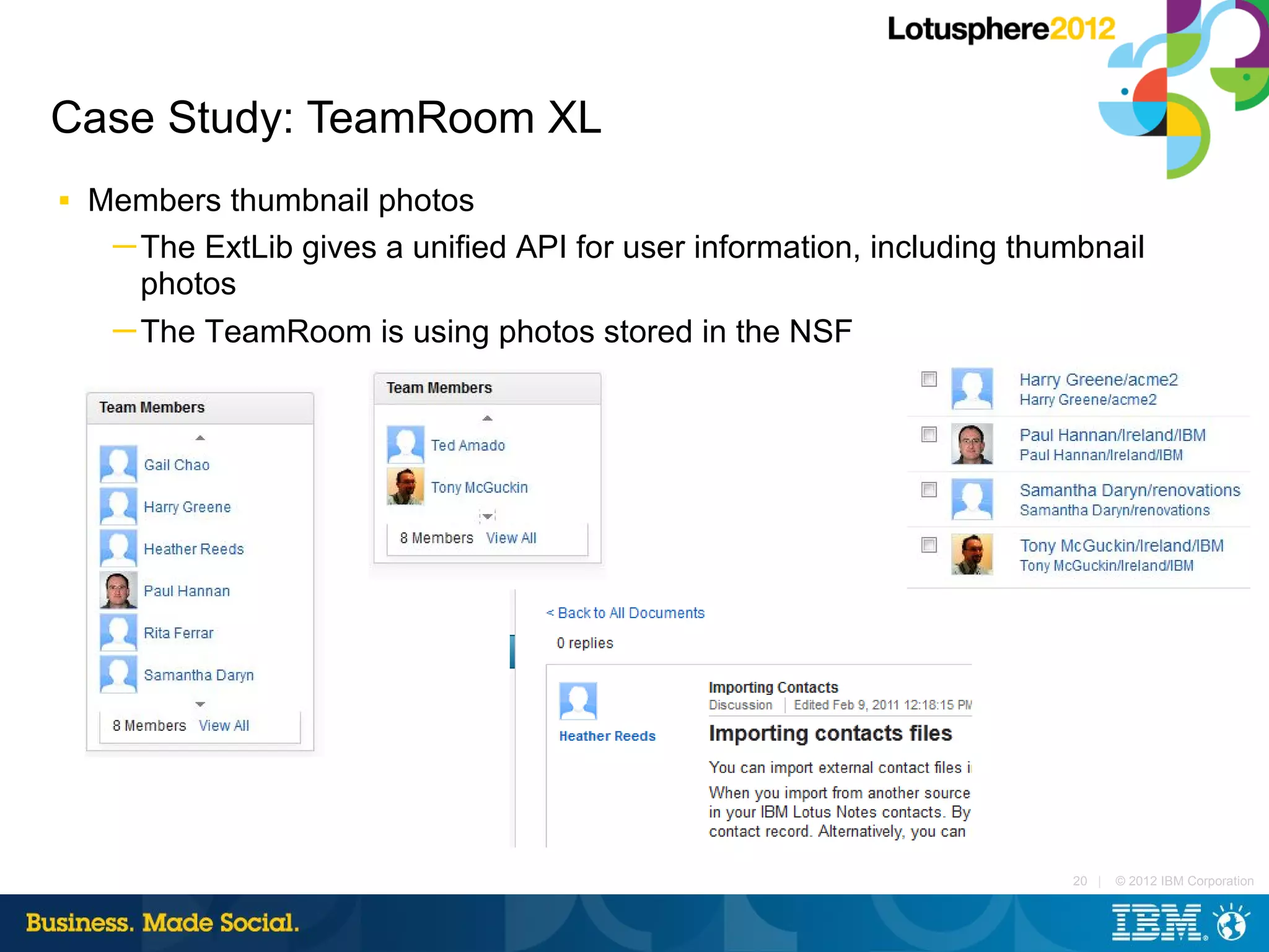Open Harry Greene link in left Team Members panel
Screen dimensions: 1269x952
187,507
